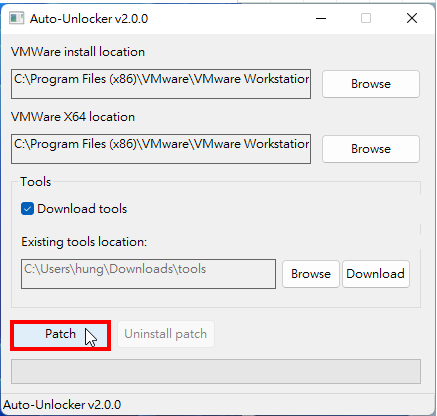Browse for VMWare X64 location
Image resolution: width=437 pixels, height=416 pixels.
[371, 149]
